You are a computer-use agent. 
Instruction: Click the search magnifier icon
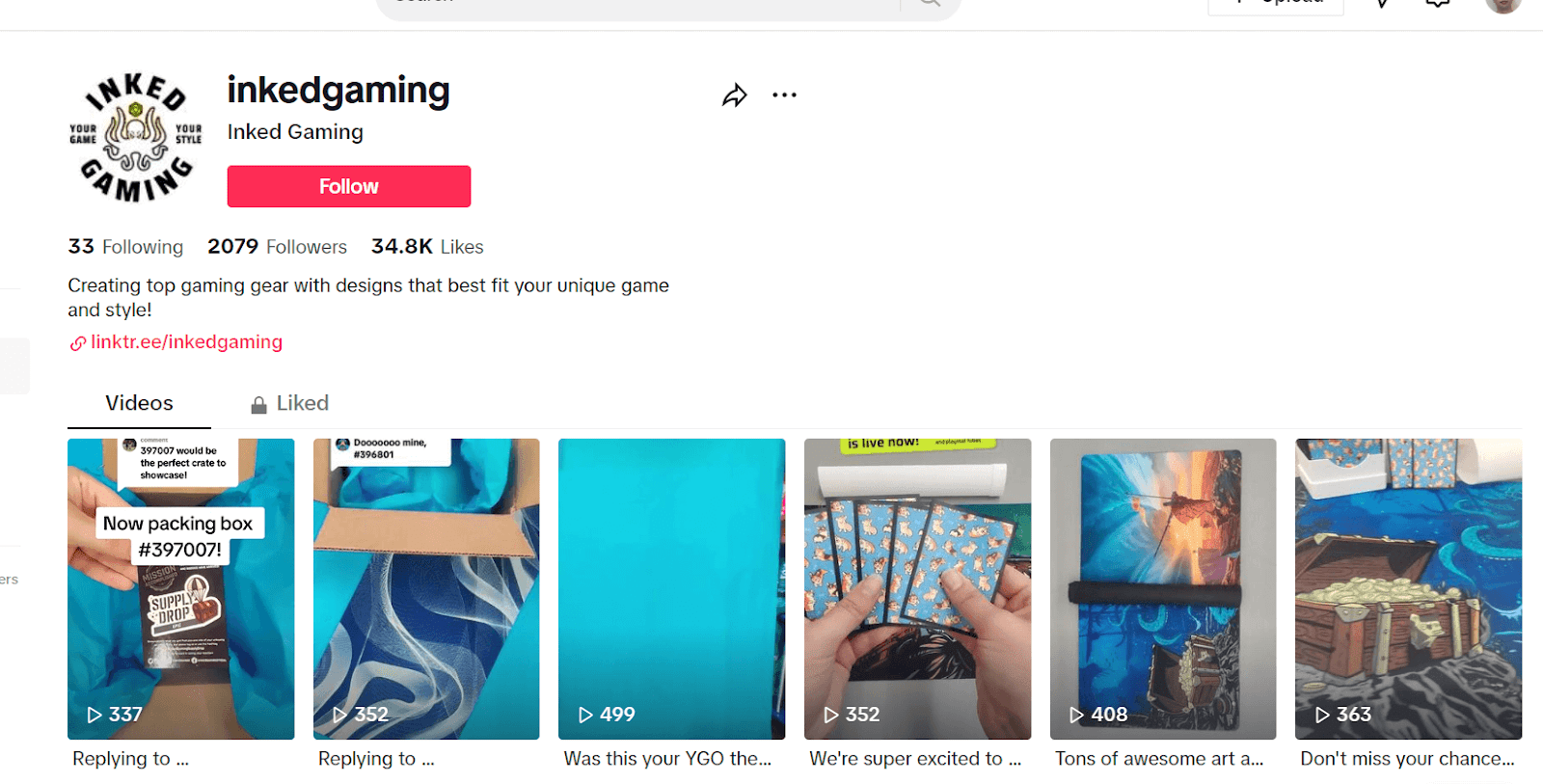[x=929, y=3]
